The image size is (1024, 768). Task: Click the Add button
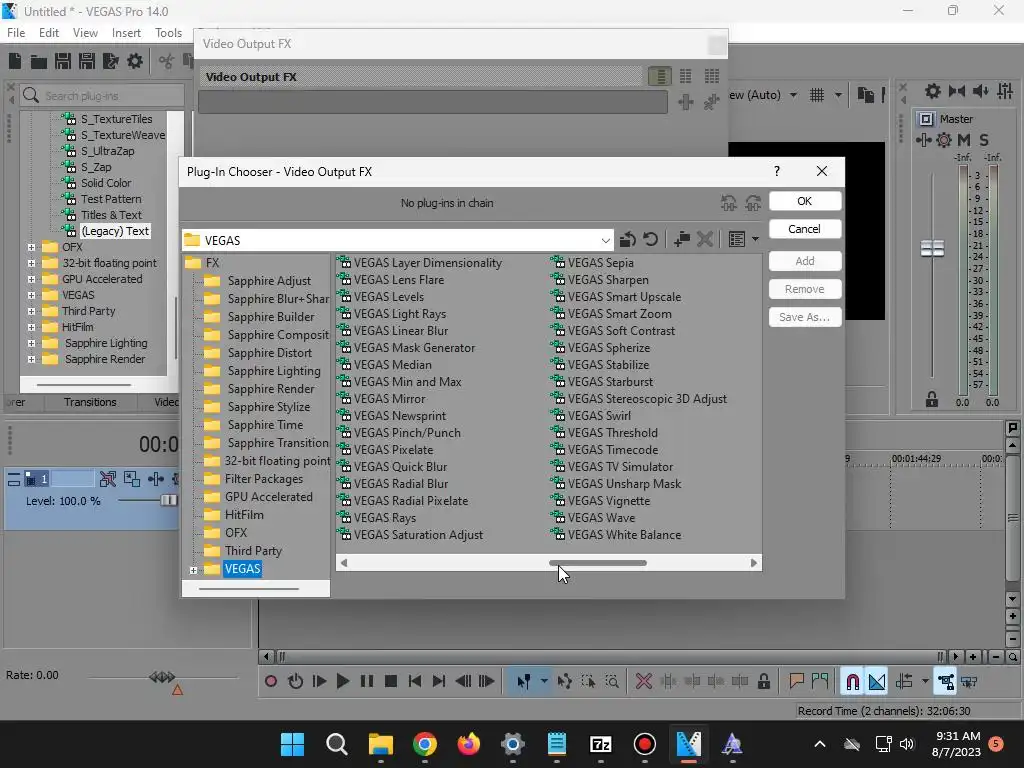(x=805, y=261)
